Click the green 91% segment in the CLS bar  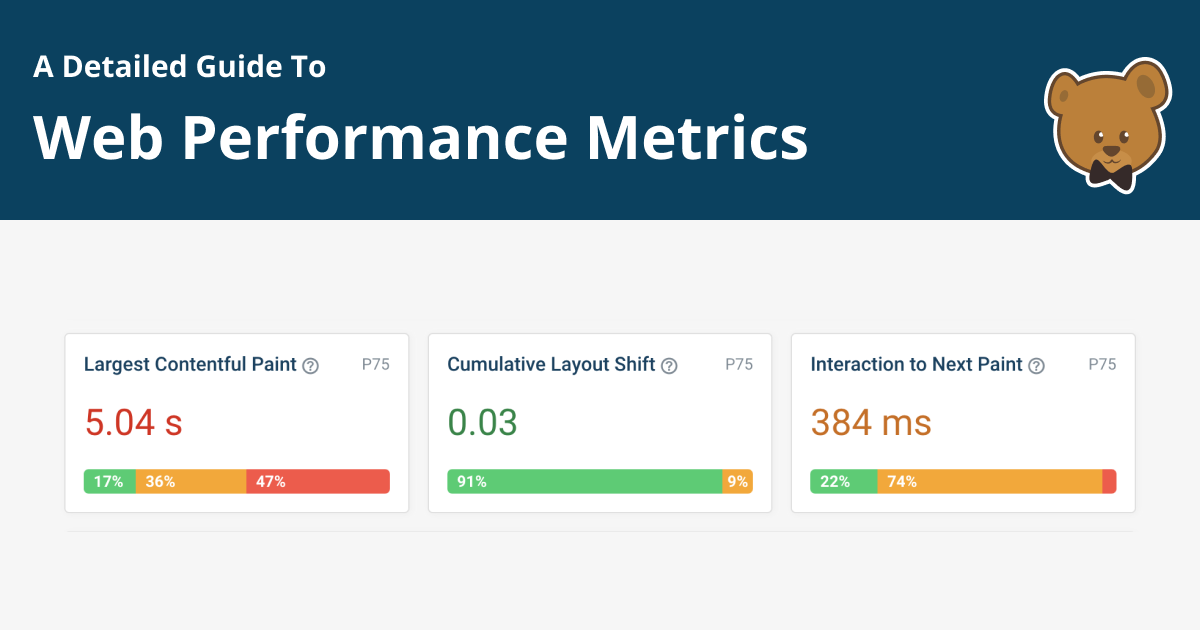click(x=585, y=481)
